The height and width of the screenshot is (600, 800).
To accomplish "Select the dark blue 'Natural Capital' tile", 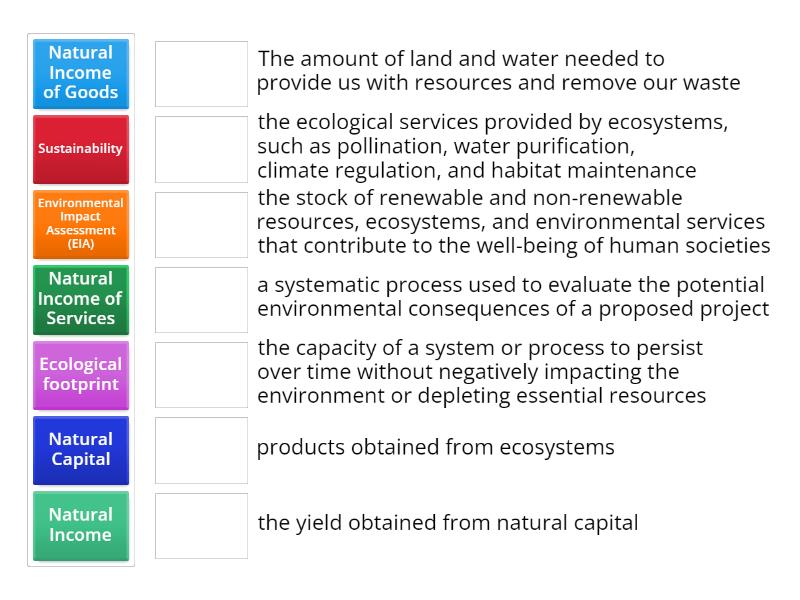I will [80, 450].
